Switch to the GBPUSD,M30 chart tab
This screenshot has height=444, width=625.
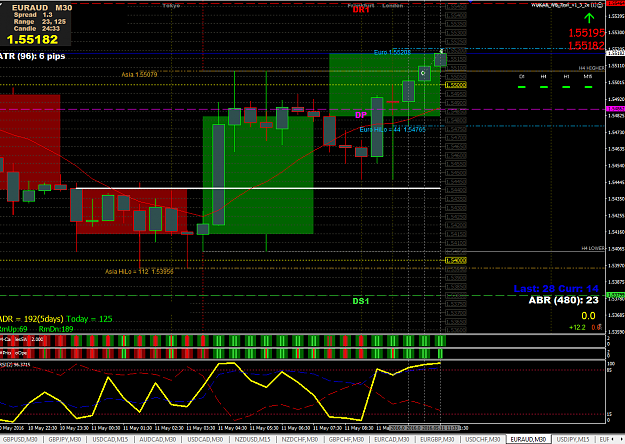click(x=20, y=439)
